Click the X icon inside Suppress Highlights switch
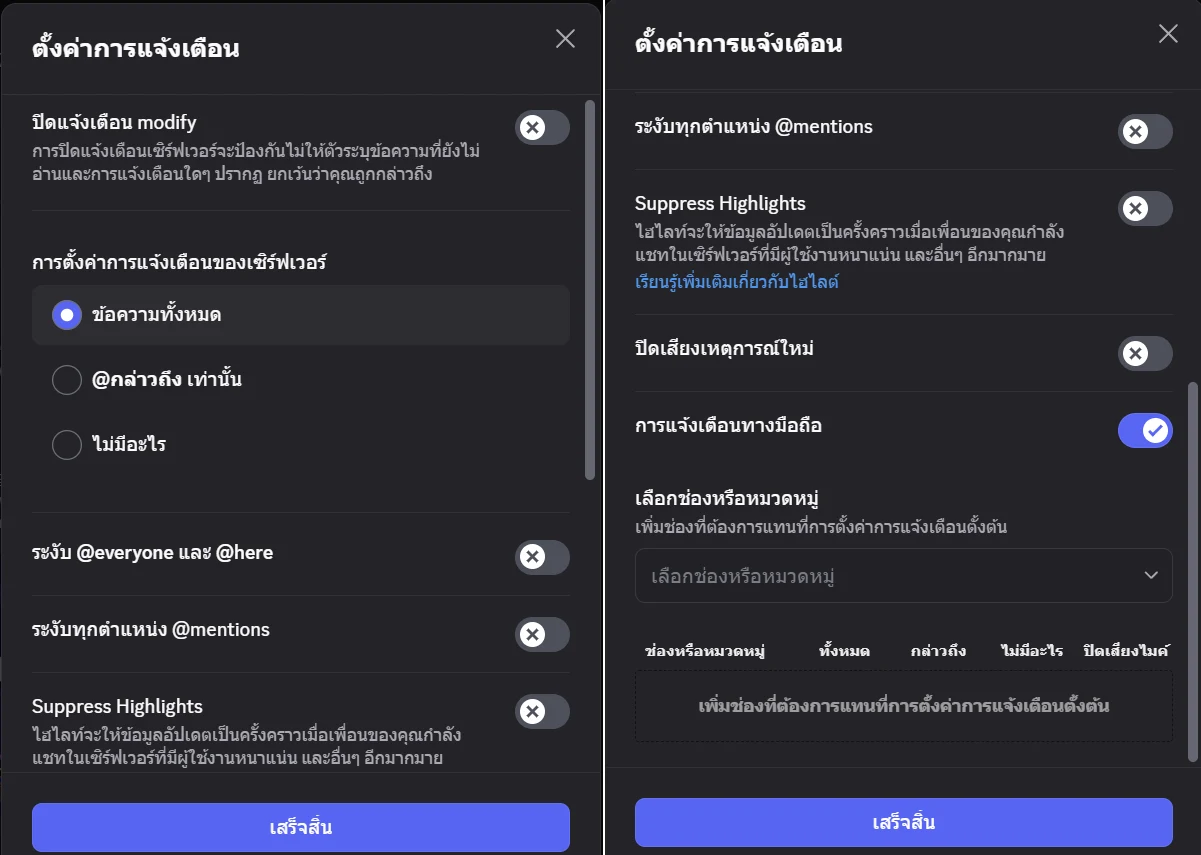This screenshot has height=855, width=1201. click(x=1137, y=208)
